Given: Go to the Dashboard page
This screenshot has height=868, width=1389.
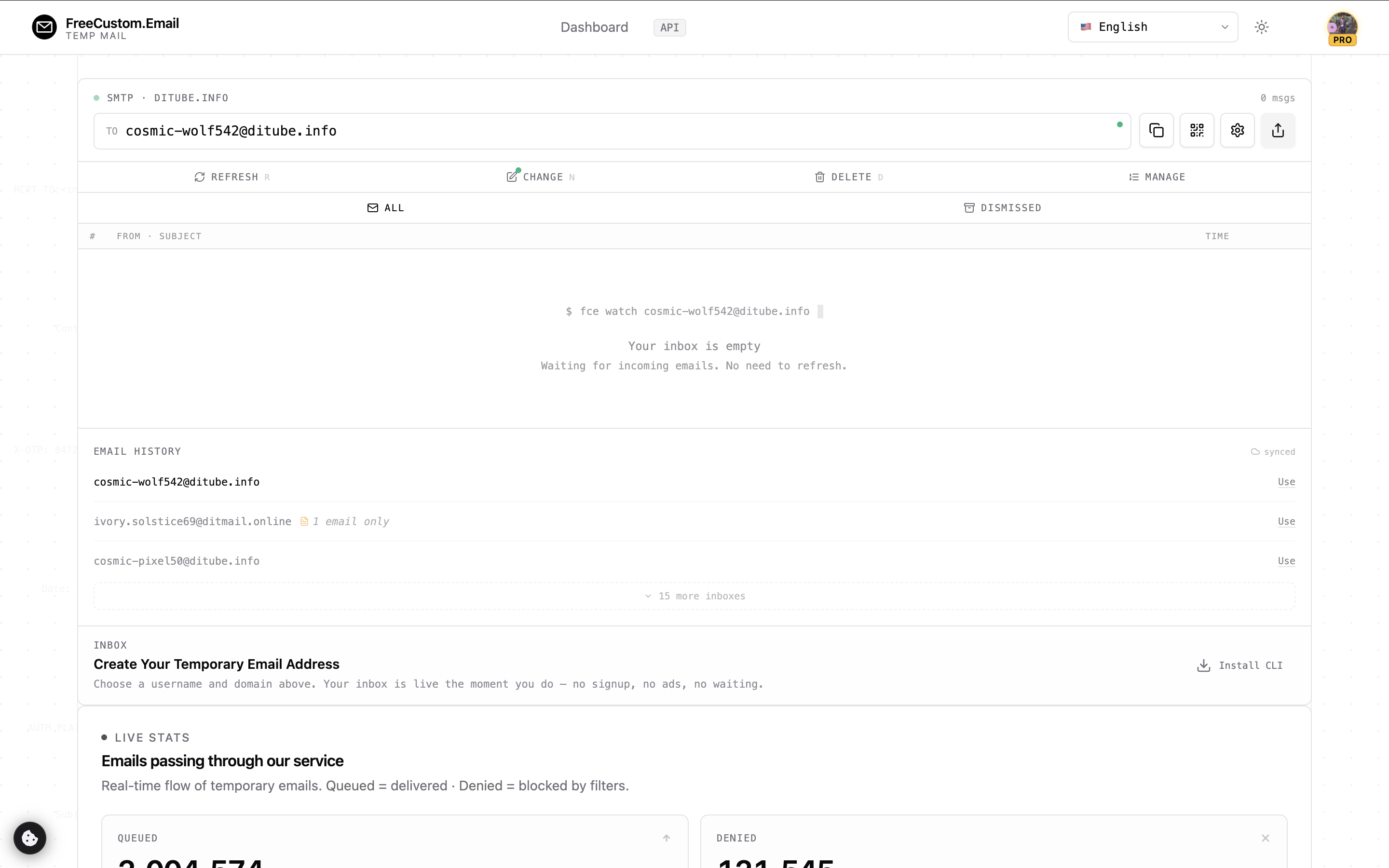Looking at the screenshot, I should coord(594,27).
